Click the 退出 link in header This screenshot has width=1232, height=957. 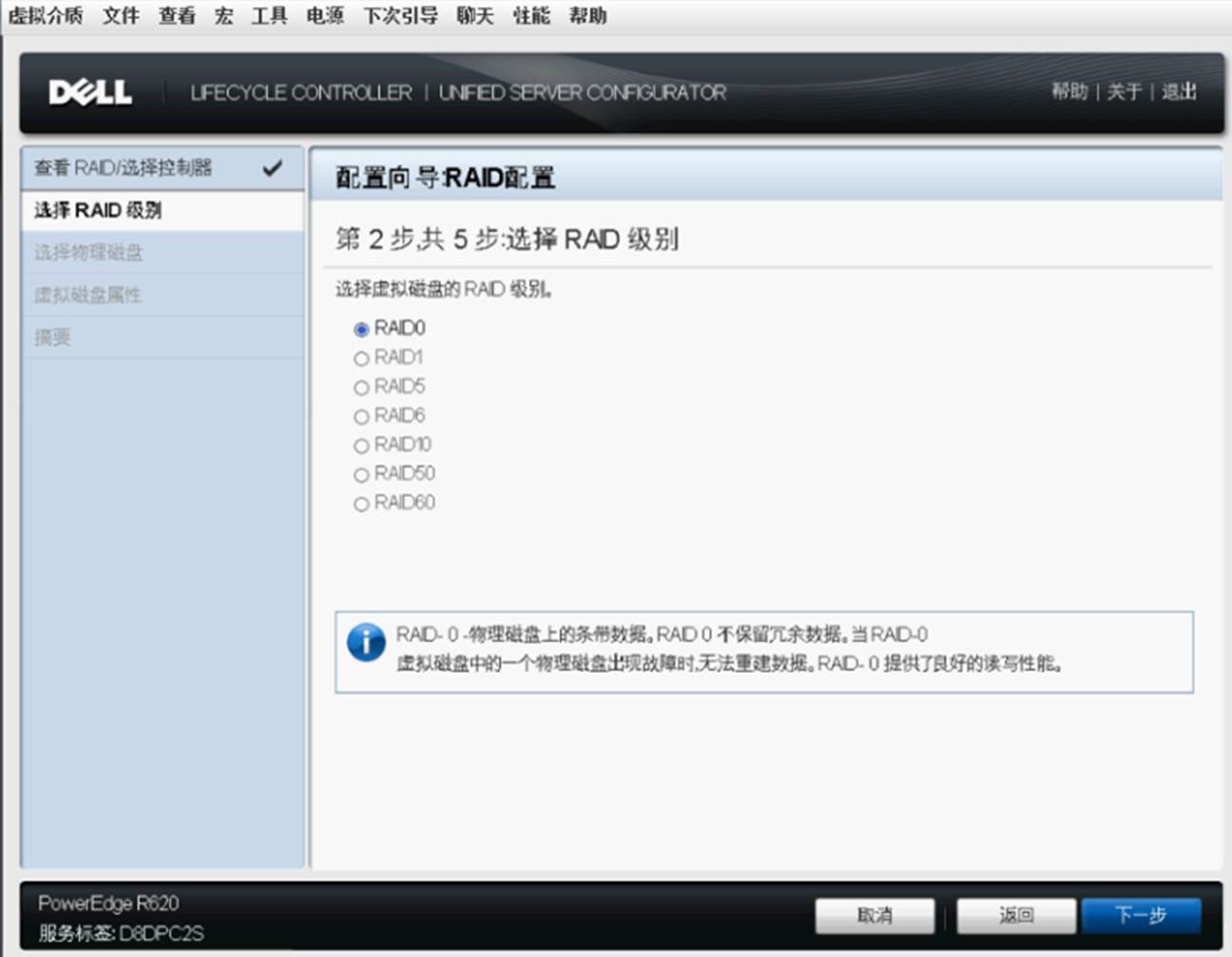pos(1179,92)
